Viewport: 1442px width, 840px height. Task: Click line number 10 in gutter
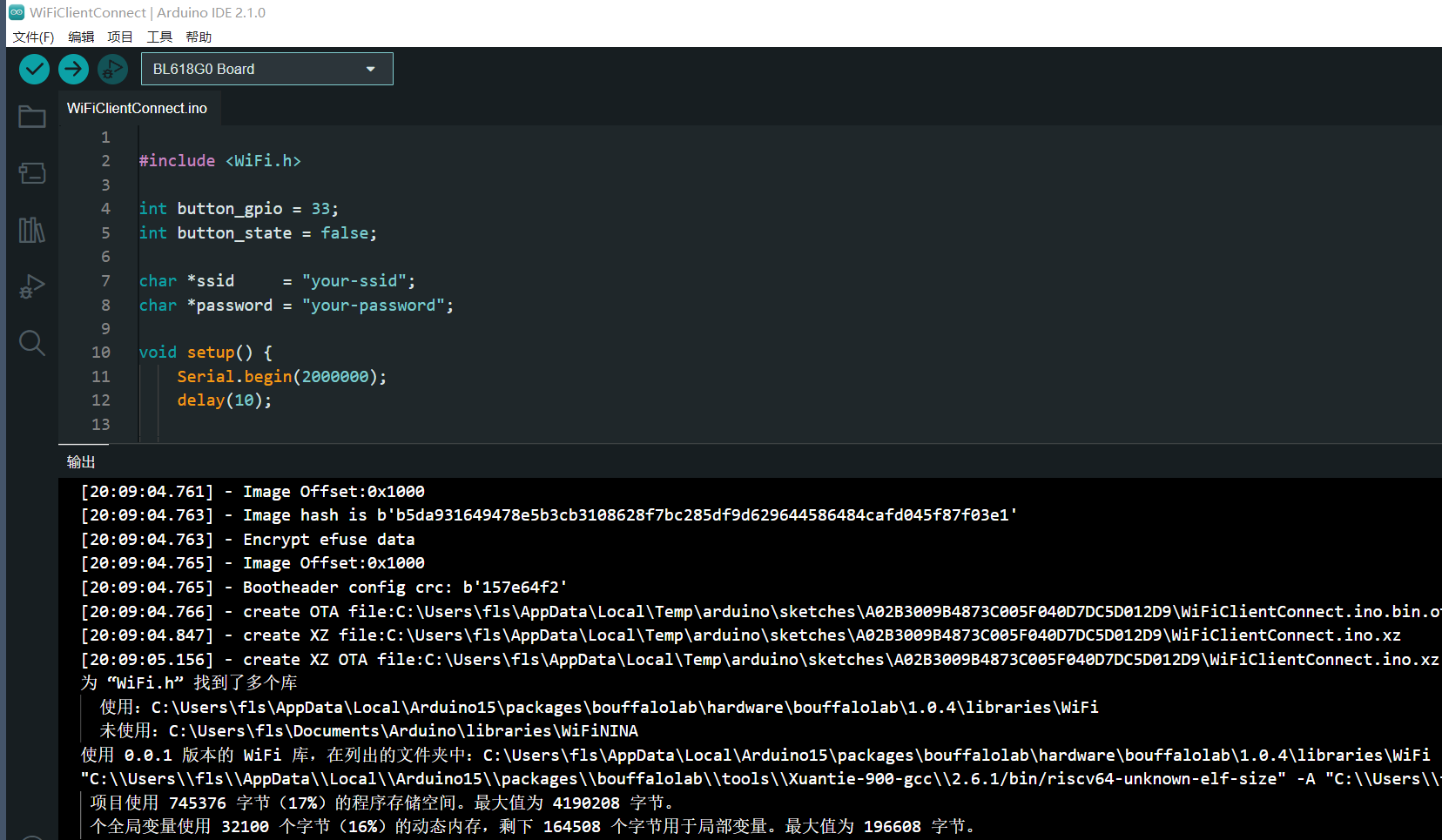point(101,353)
